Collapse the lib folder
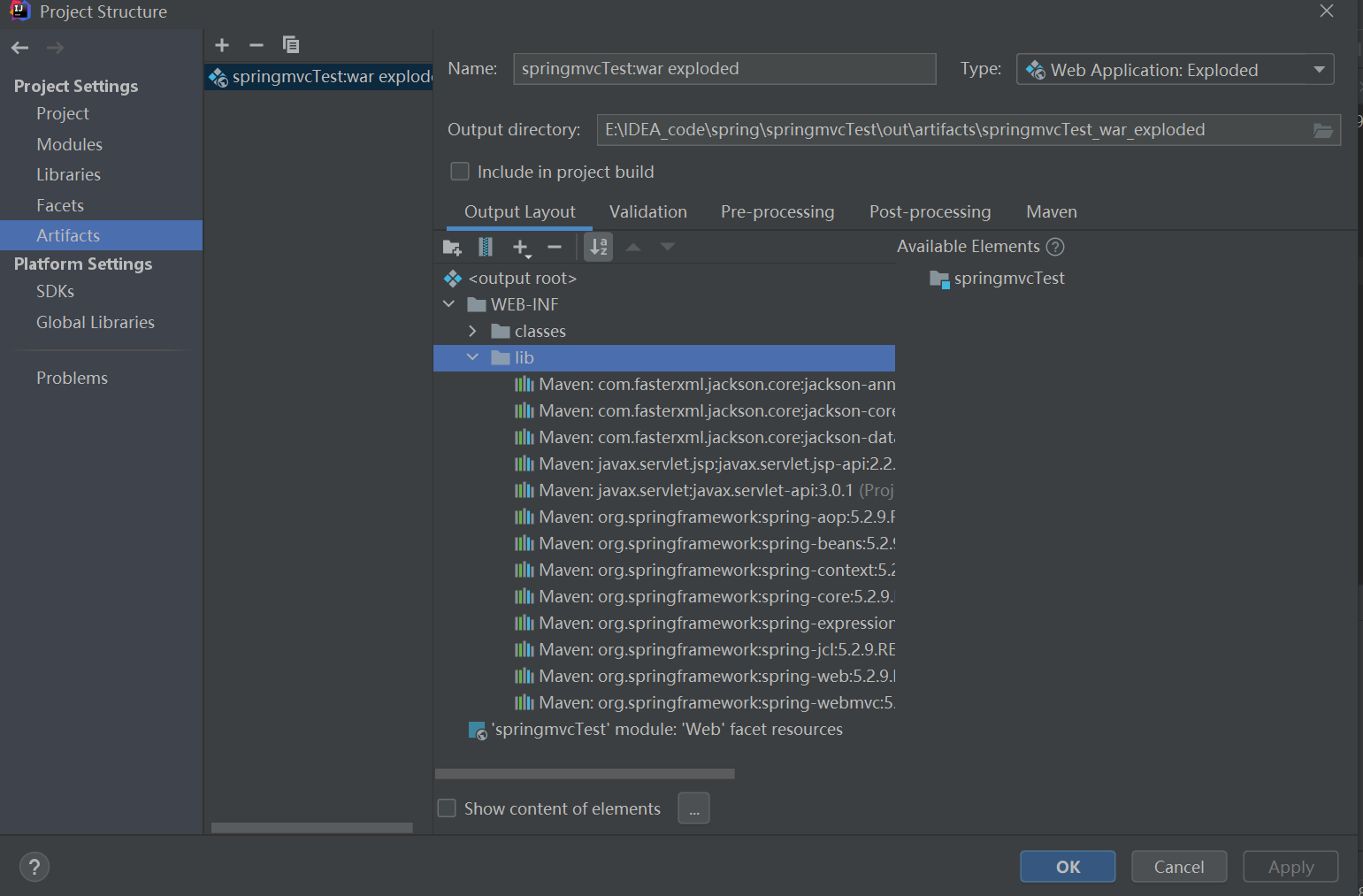Screen dimensions: 1363x896 click(472, 357)
